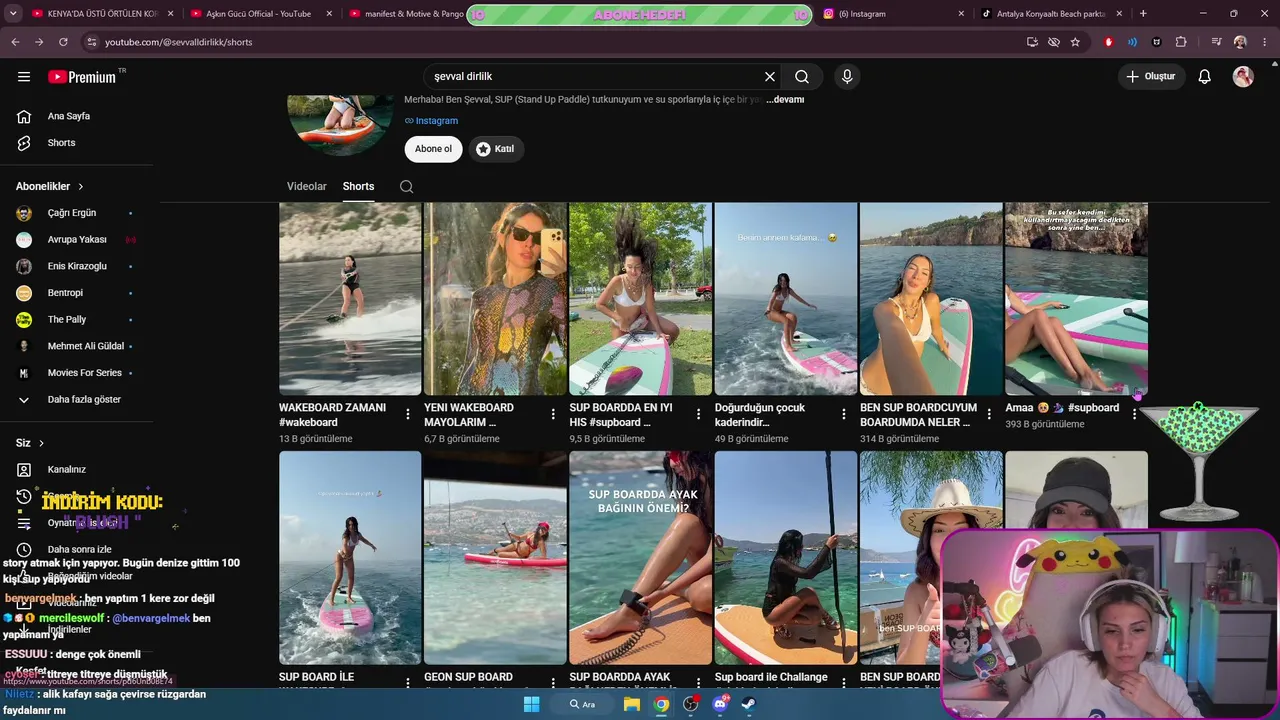
Task: Go to Ana Sayfa in the sidebar
Action: 69,116
